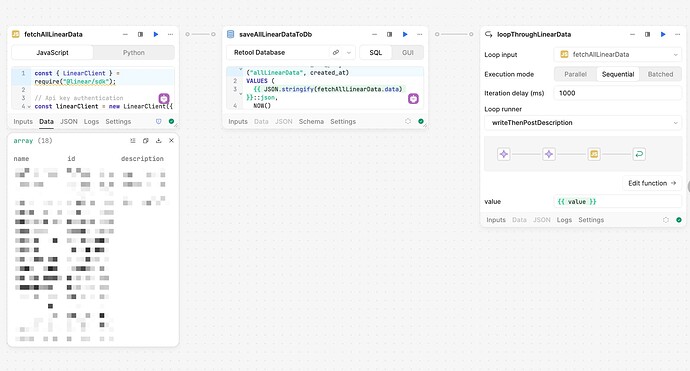Select the second AI node in loop function preview

click(549, 154)
